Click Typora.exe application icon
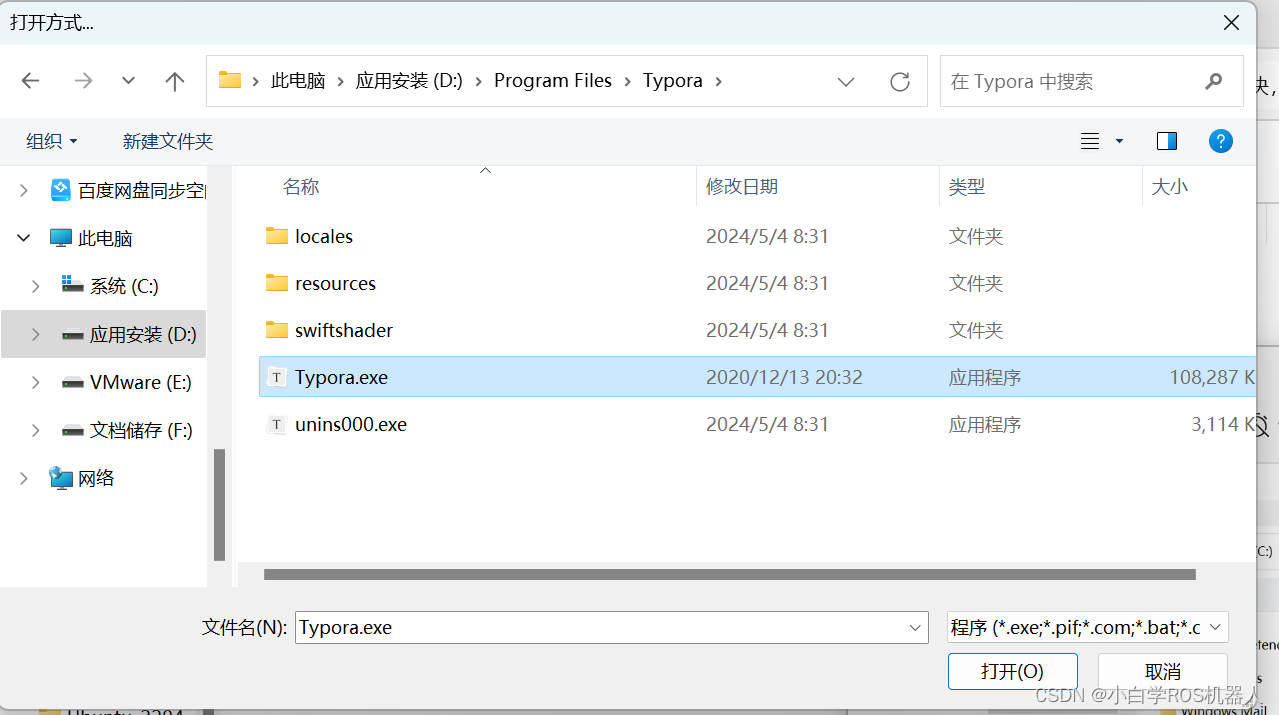The width and height of the screenshot is (1279, 715). click(277, 377)
